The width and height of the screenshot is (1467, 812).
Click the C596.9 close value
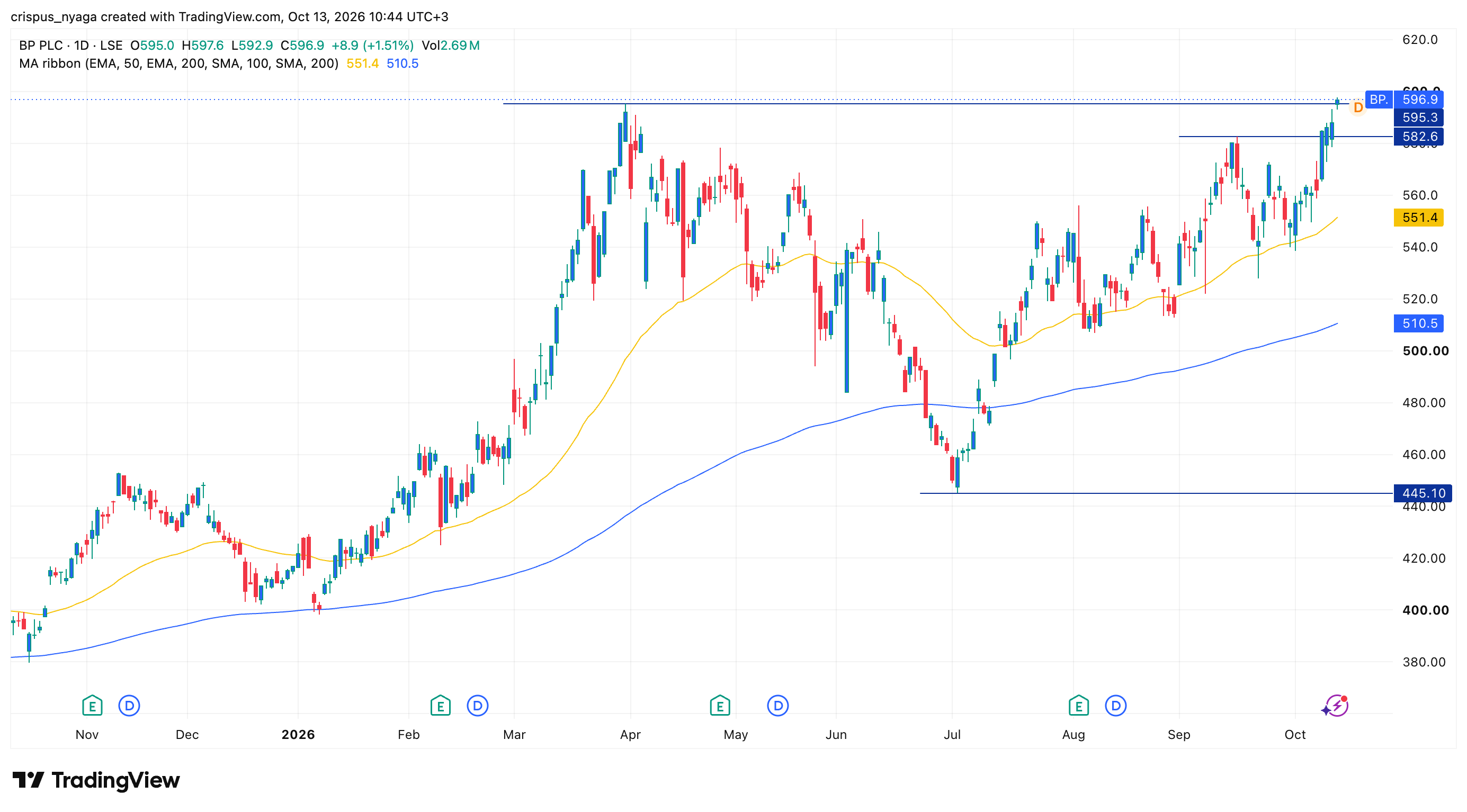click(302, 46)
